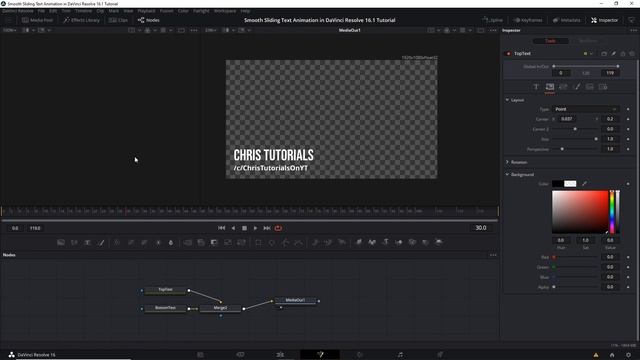Collapse the Layout section

point(507,100)
